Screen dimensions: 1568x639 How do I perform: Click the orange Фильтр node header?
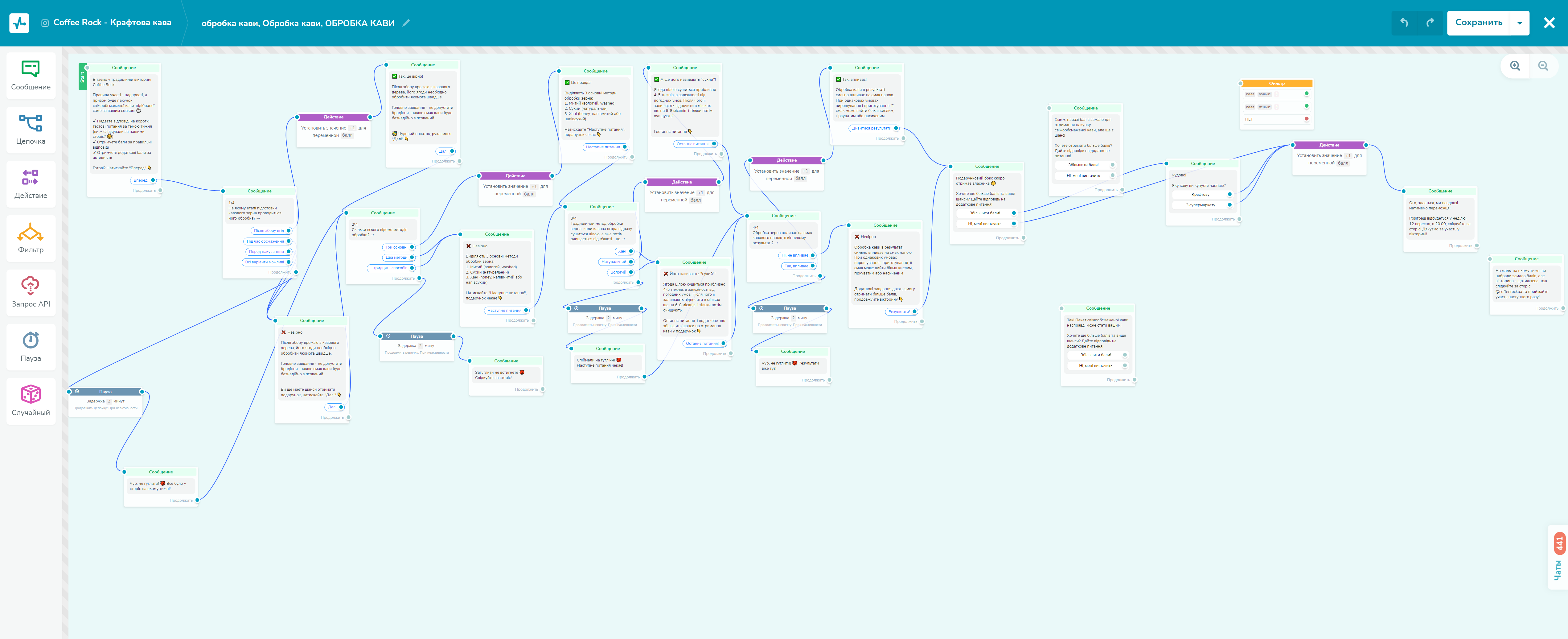(1276, 84)
